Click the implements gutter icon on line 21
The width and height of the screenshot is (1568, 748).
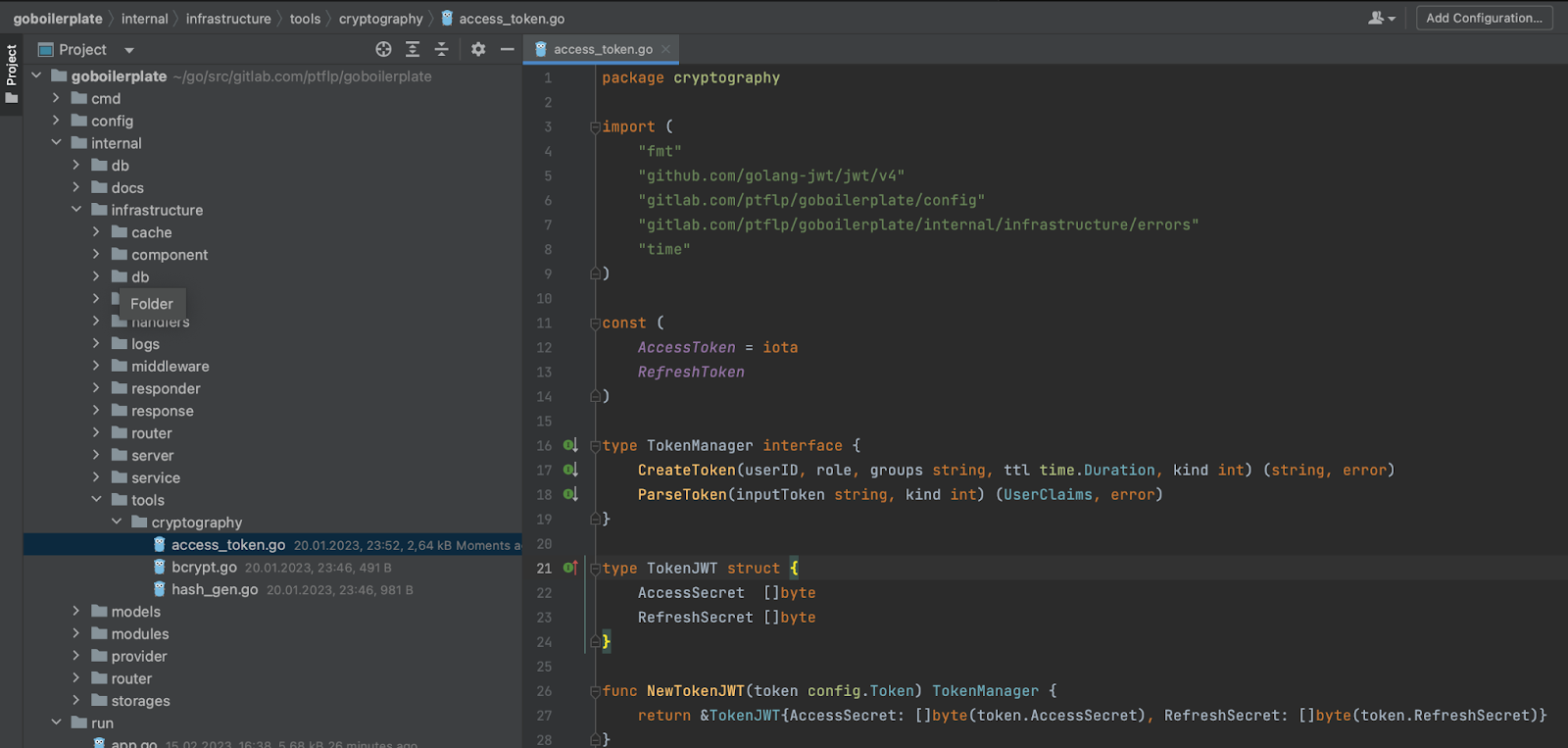570,568
